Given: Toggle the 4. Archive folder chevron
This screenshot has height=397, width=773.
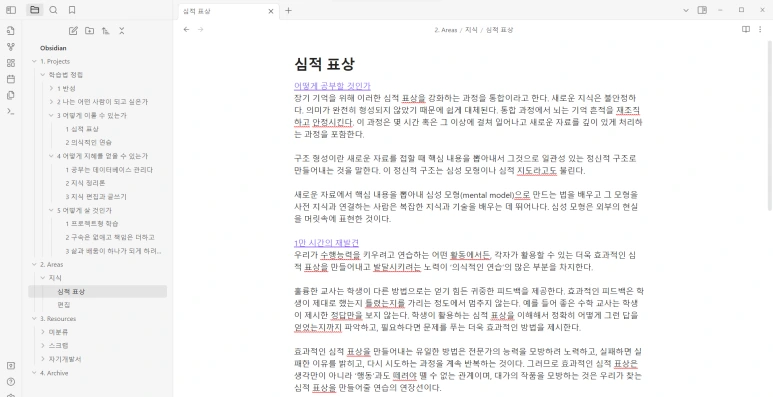Looking at the screenshot, I should coord(35,373).
